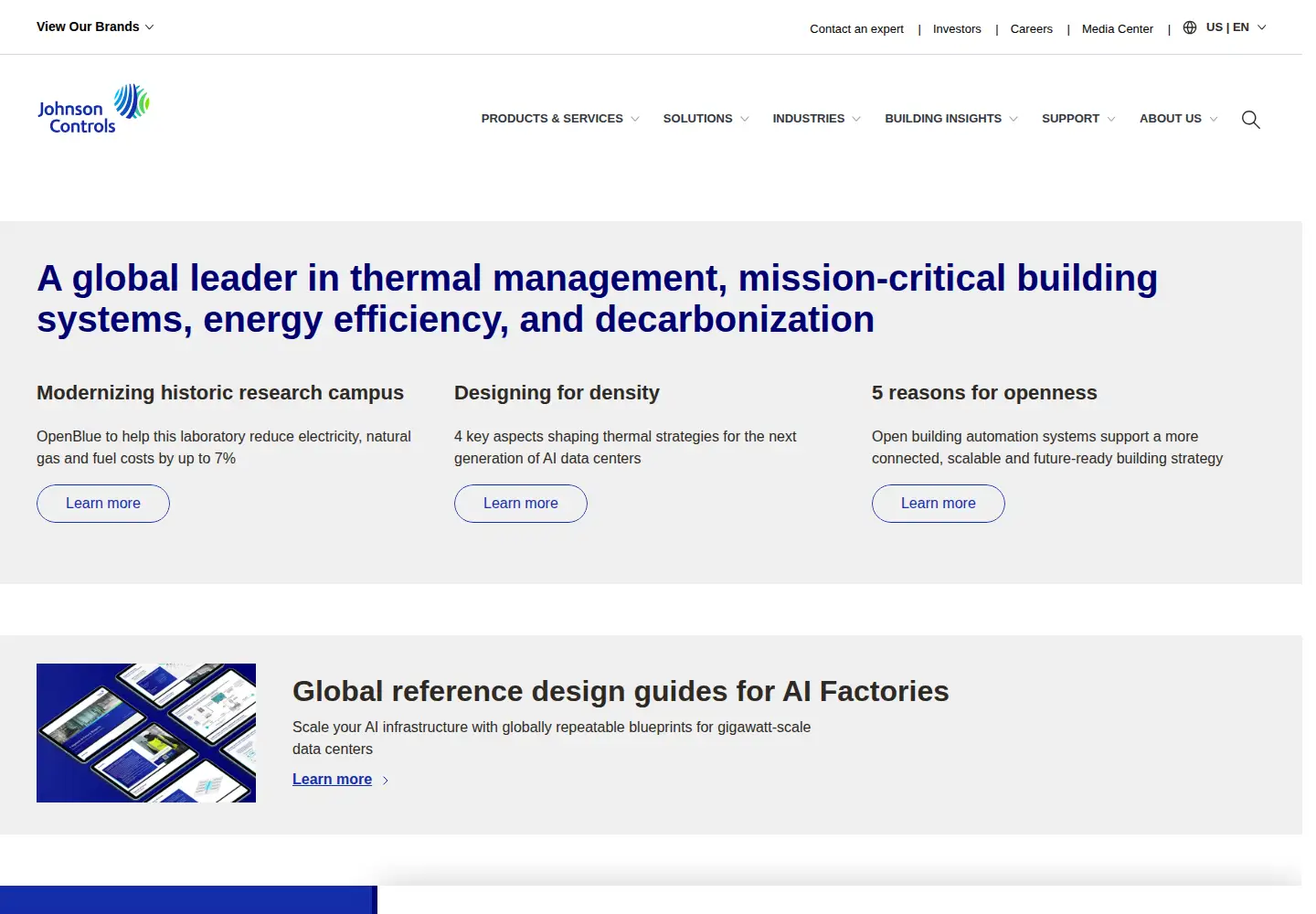Go to the Investors page

[957, 29]
